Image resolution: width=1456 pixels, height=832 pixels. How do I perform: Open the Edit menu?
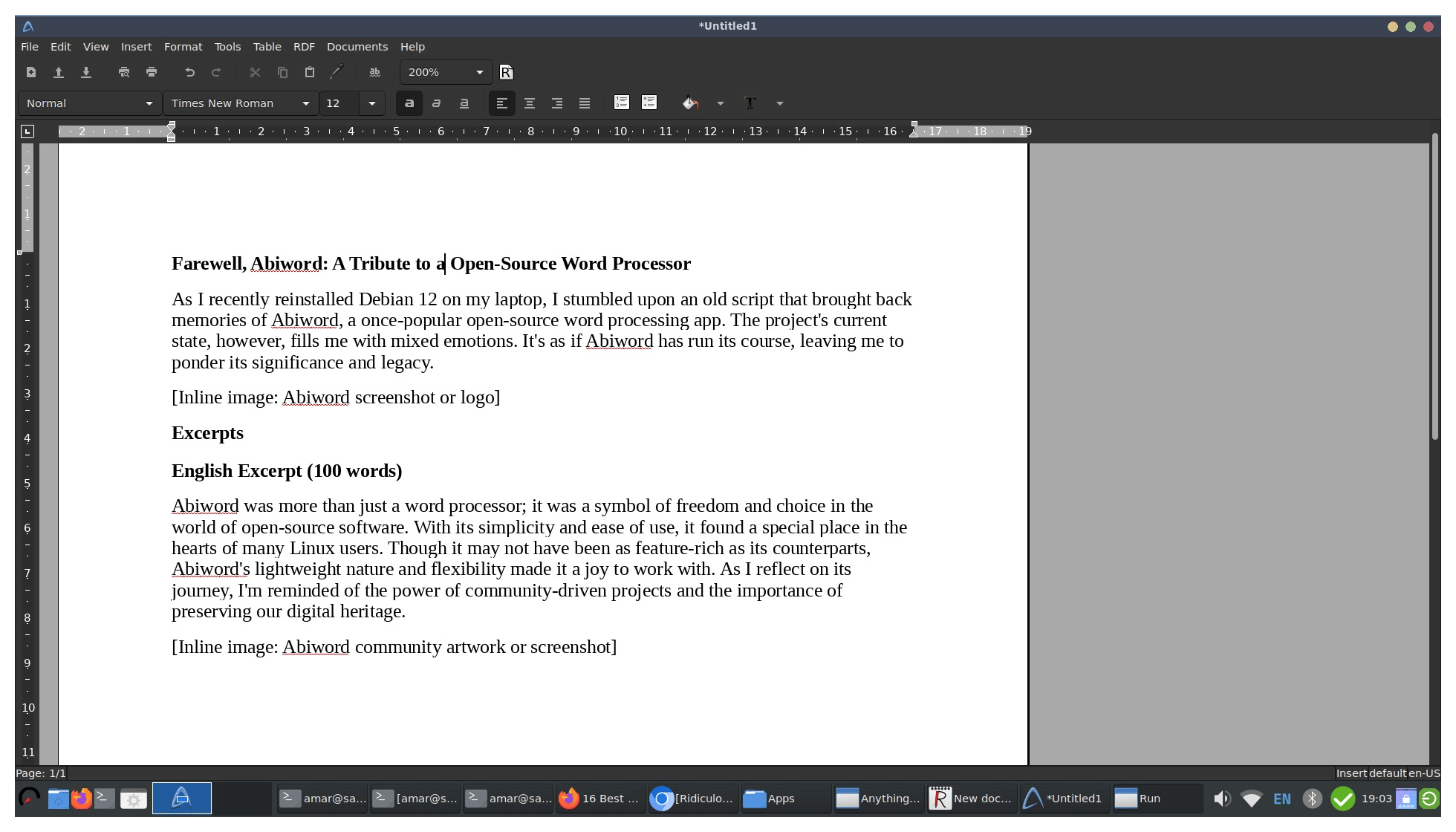pyautogui.click(x=61, y=46)
